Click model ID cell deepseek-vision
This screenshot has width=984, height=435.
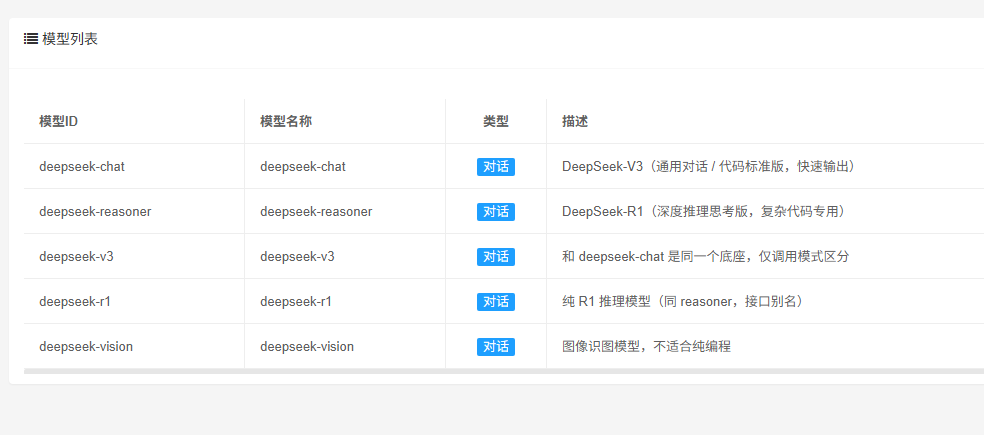click(x=86, y=346)
